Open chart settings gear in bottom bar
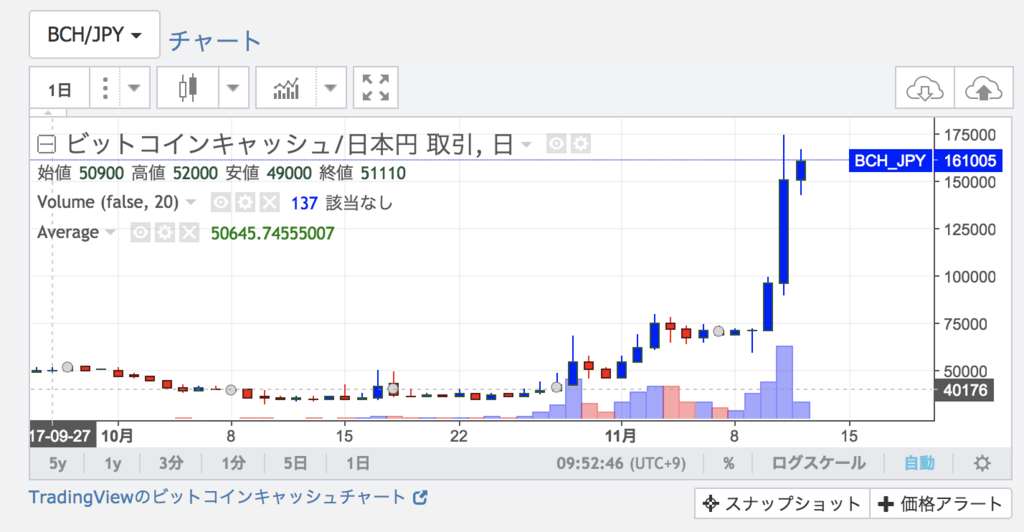 (x=982, y=463)
